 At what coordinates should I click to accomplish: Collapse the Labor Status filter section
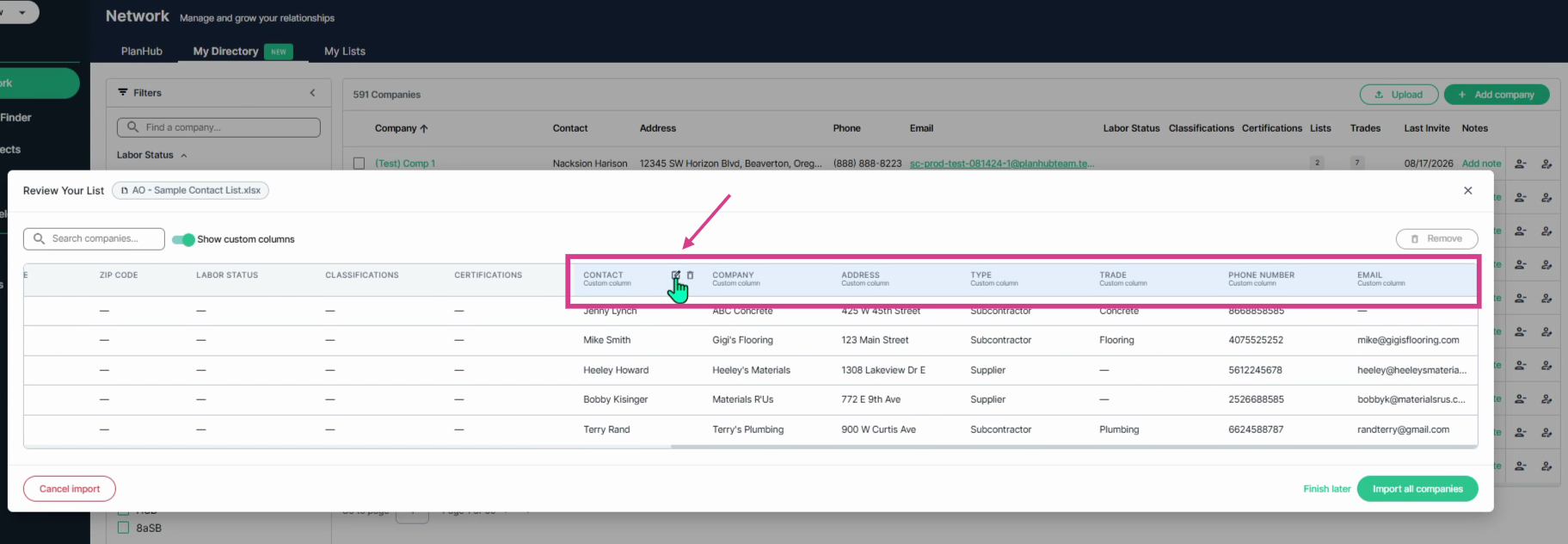coord(184,155)
